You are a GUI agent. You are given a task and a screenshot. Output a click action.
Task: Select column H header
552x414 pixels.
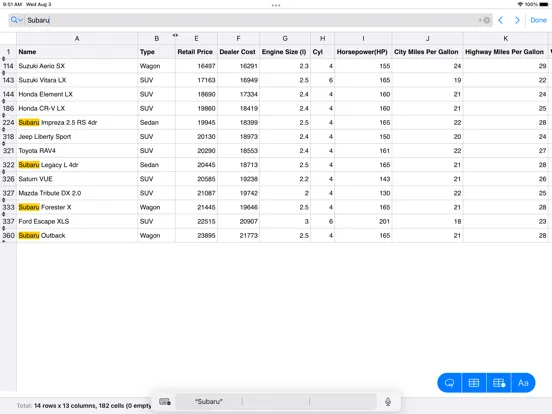(x=322, y=38)
